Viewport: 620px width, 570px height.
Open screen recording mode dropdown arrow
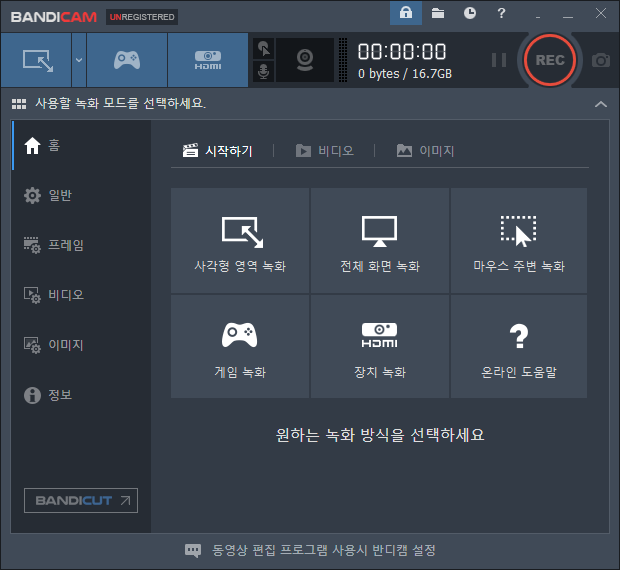pyautogui.click(x=79, y=60)
